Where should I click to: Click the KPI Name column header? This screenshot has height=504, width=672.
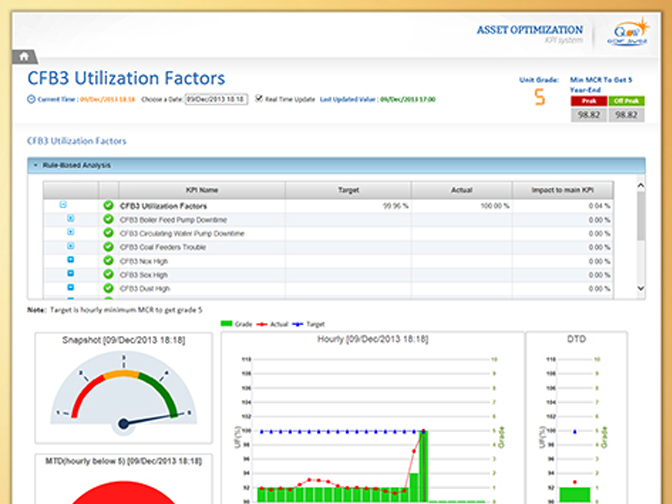(202, 190)
